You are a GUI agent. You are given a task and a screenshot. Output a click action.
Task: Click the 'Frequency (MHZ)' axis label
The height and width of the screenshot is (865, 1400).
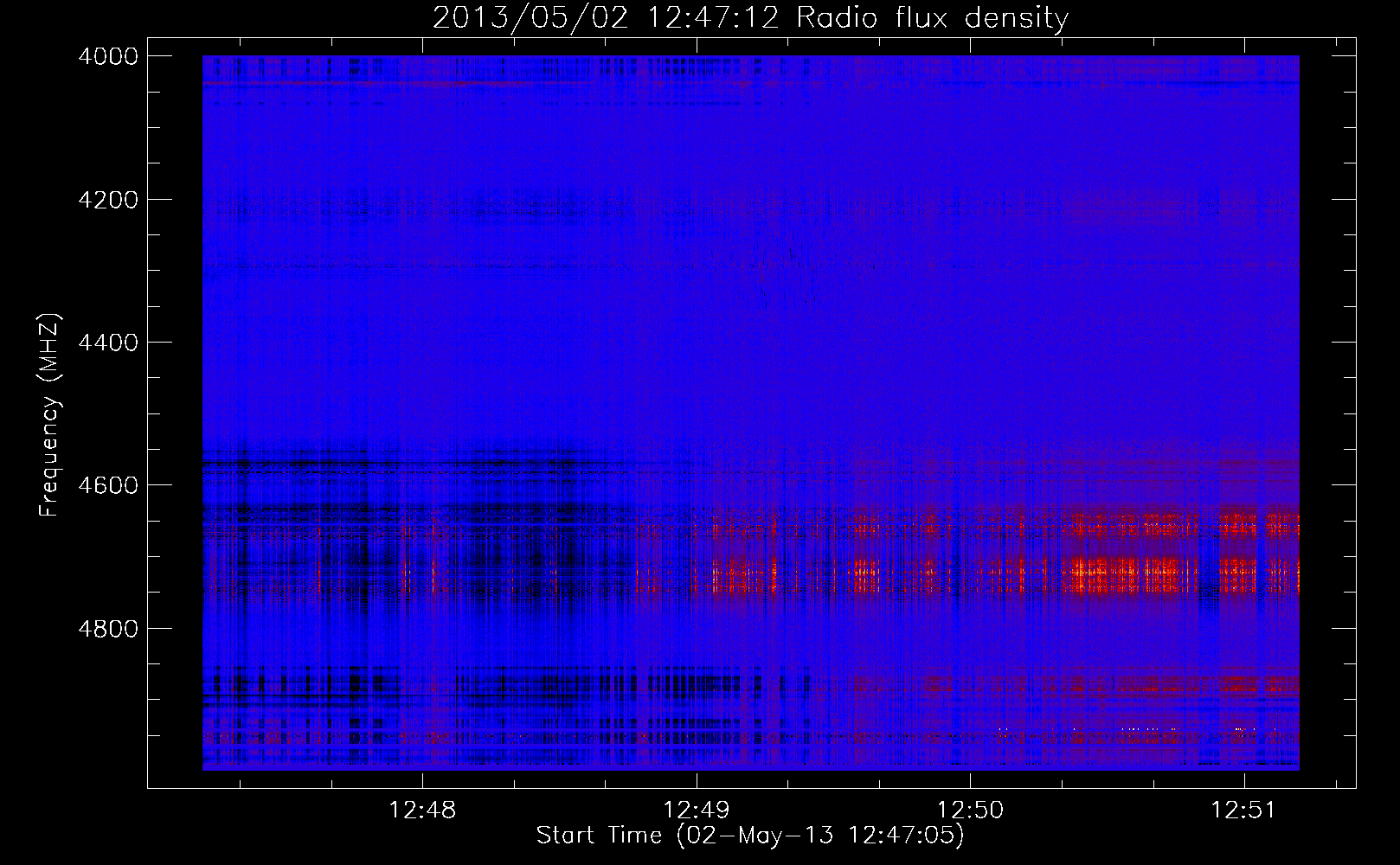[49, 415]
